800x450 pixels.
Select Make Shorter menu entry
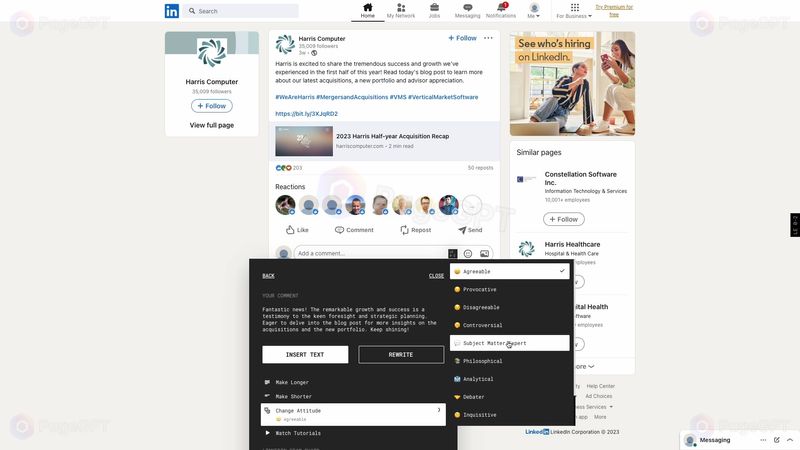293,396
